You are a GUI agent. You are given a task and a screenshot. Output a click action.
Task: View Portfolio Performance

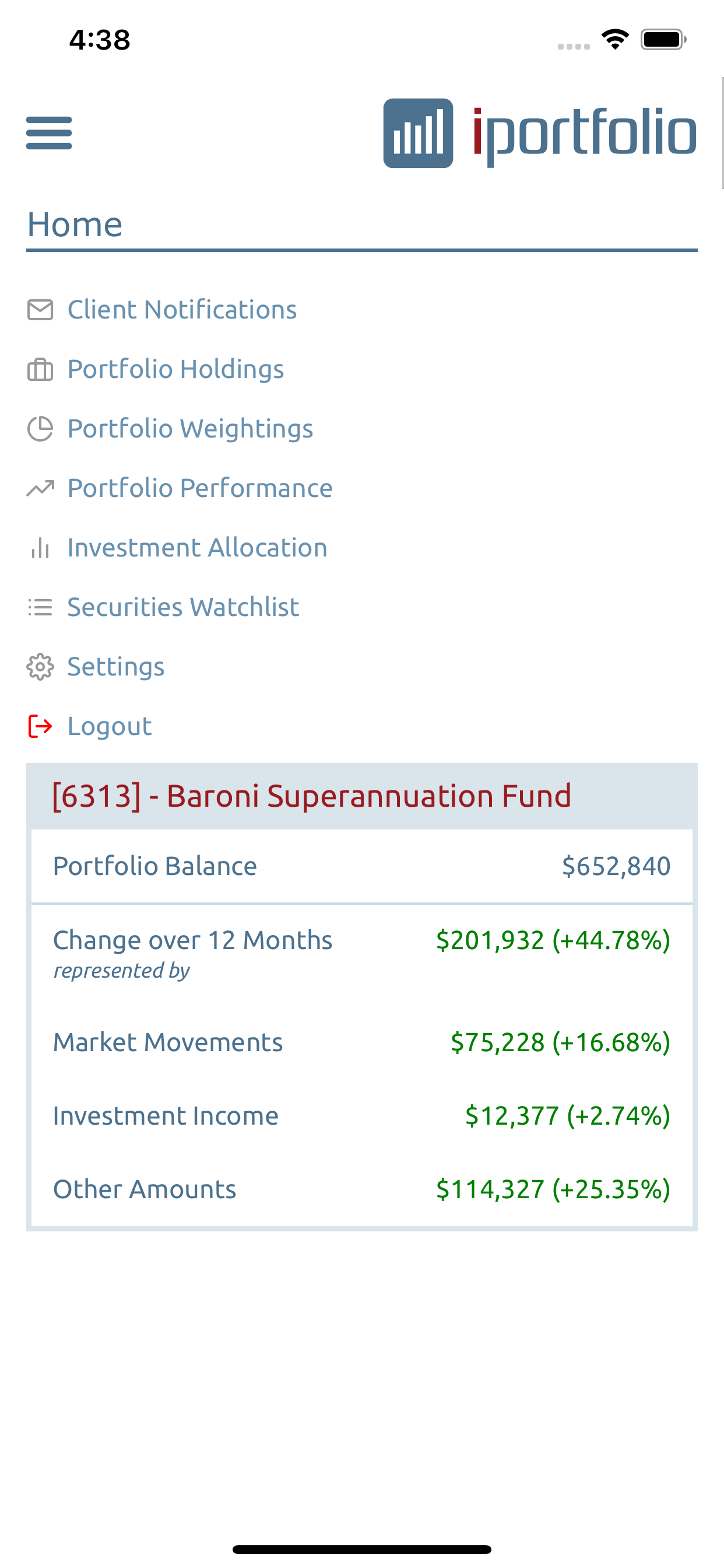(x=199, y=488)
